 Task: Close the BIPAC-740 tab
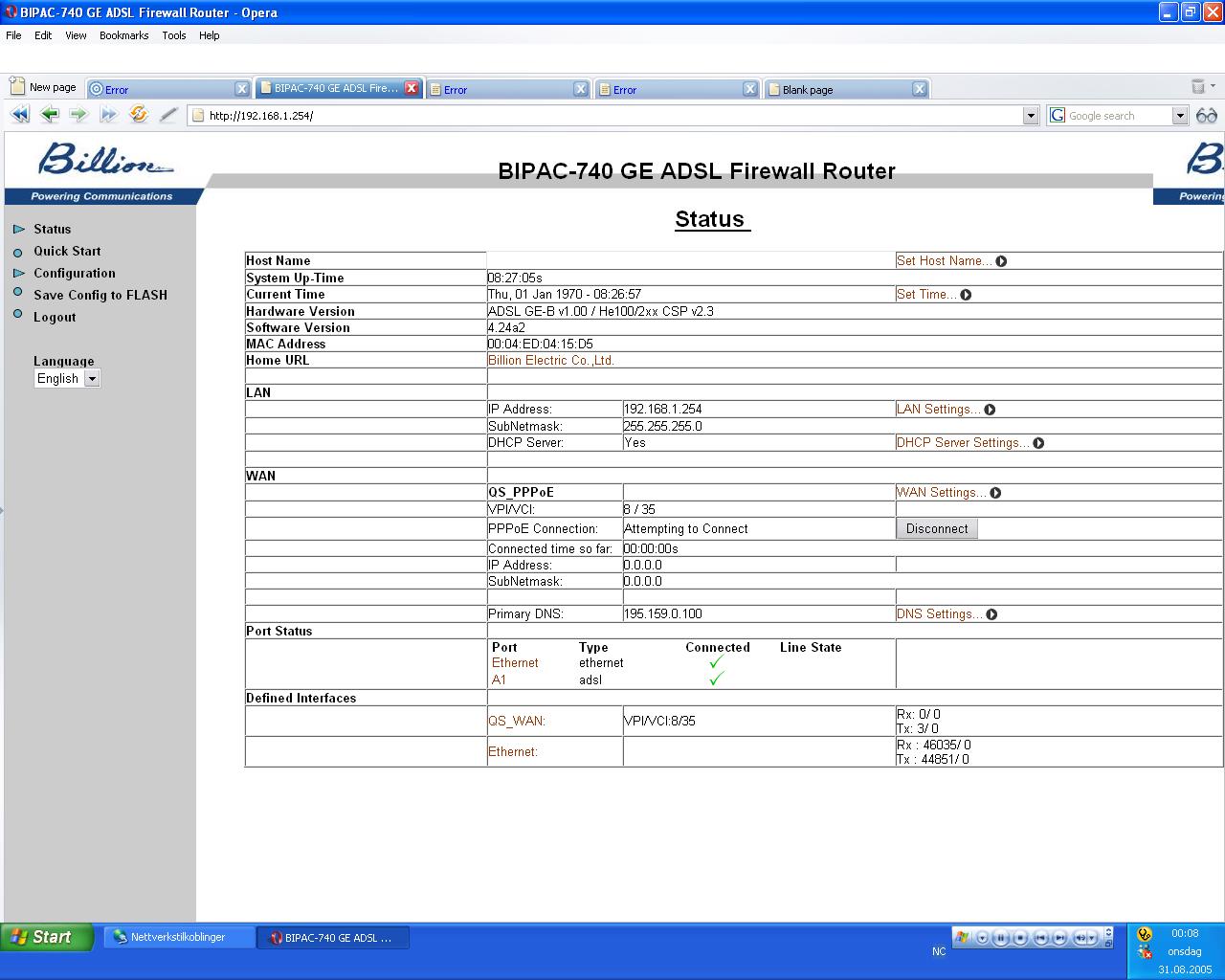pos(412,88)
